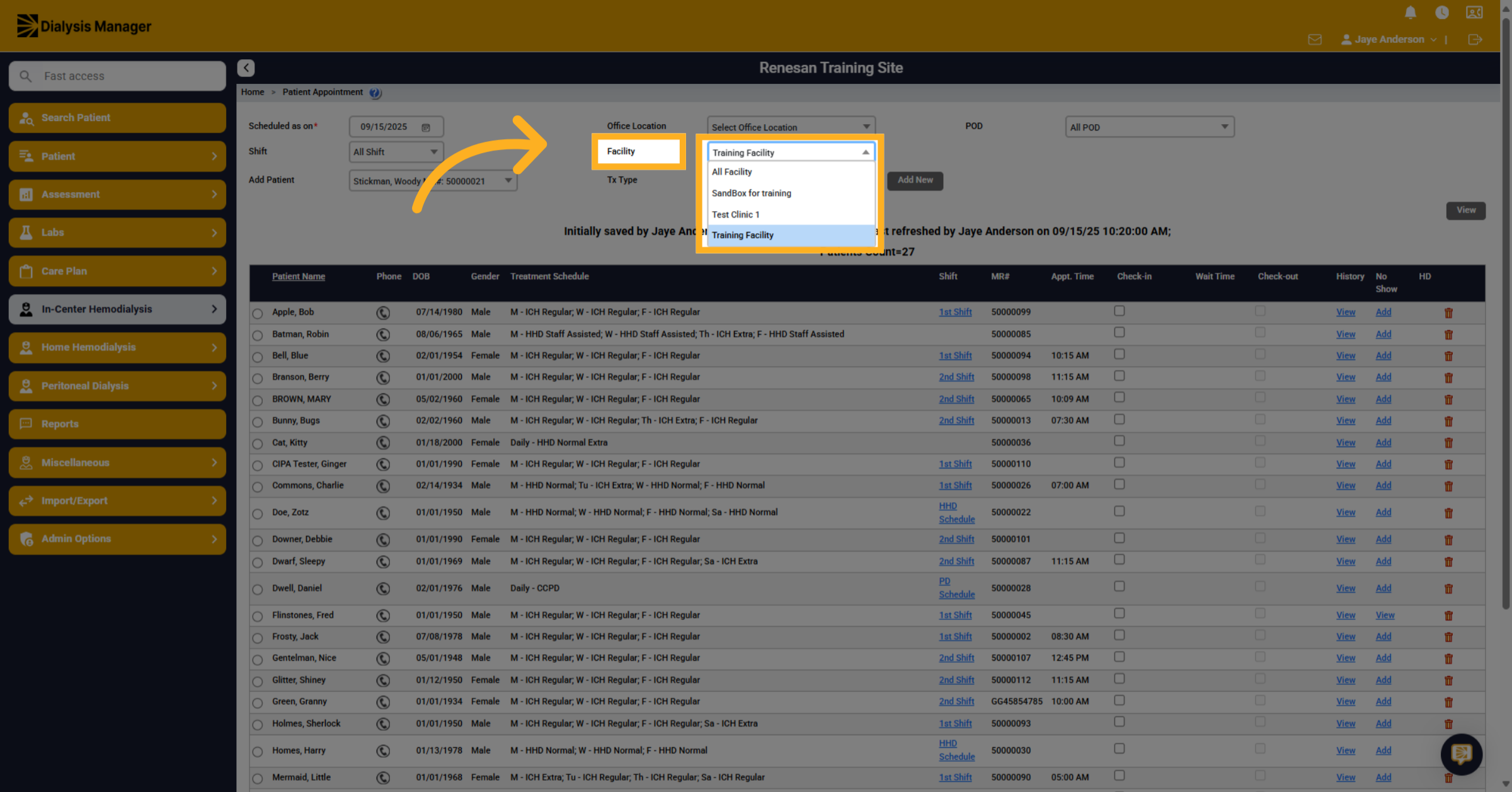Click the page vertical scrollbar
The width and height of the screenshot is (1512, 792).
[x=1506, y=315]
